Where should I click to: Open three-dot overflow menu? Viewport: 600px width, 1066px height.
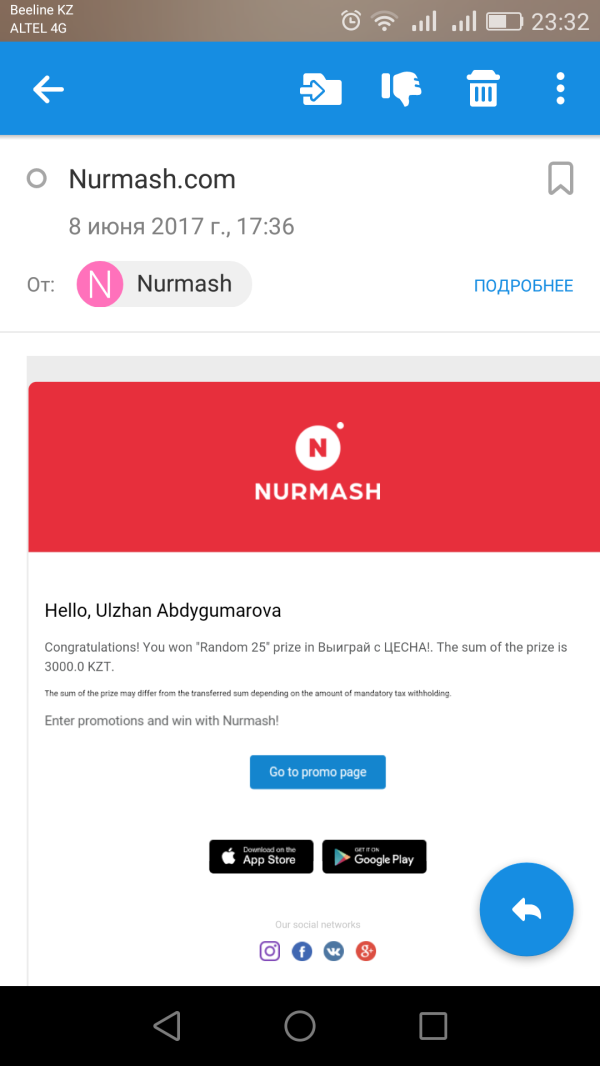click(560, 89)
